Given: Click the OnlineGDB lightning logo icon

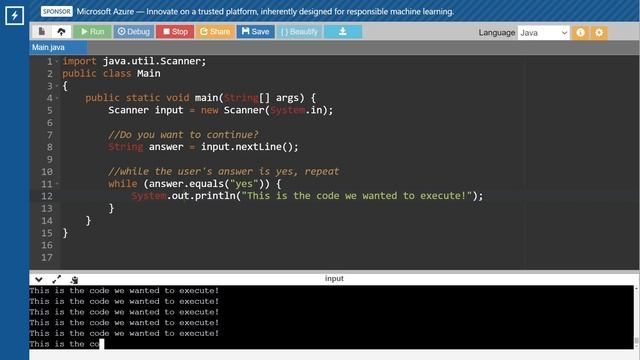Looking at the screenshot, I should tap(14, 16).
